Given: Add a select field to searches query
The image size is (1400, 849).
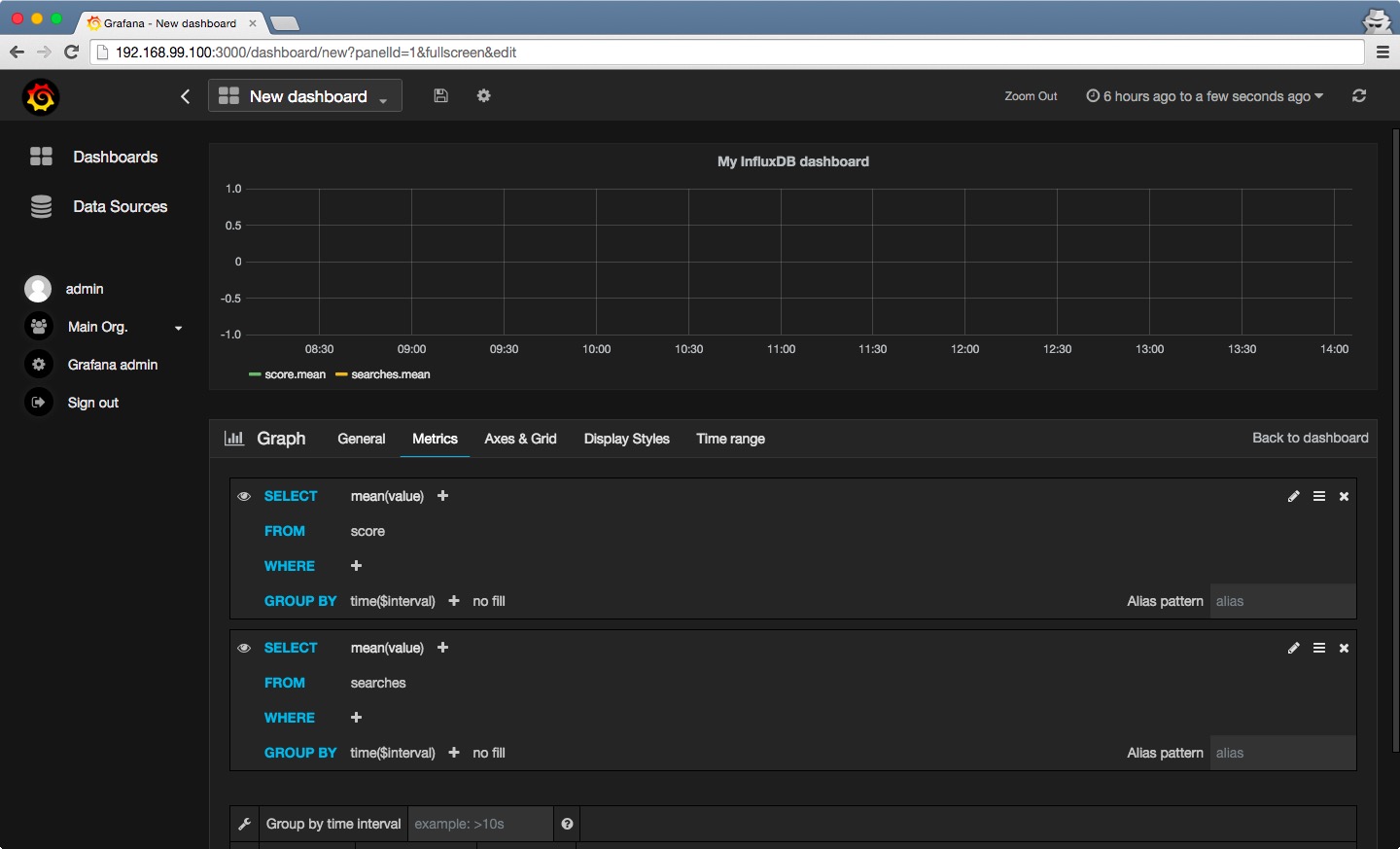Looking at the screenshot, I should 442,648.
